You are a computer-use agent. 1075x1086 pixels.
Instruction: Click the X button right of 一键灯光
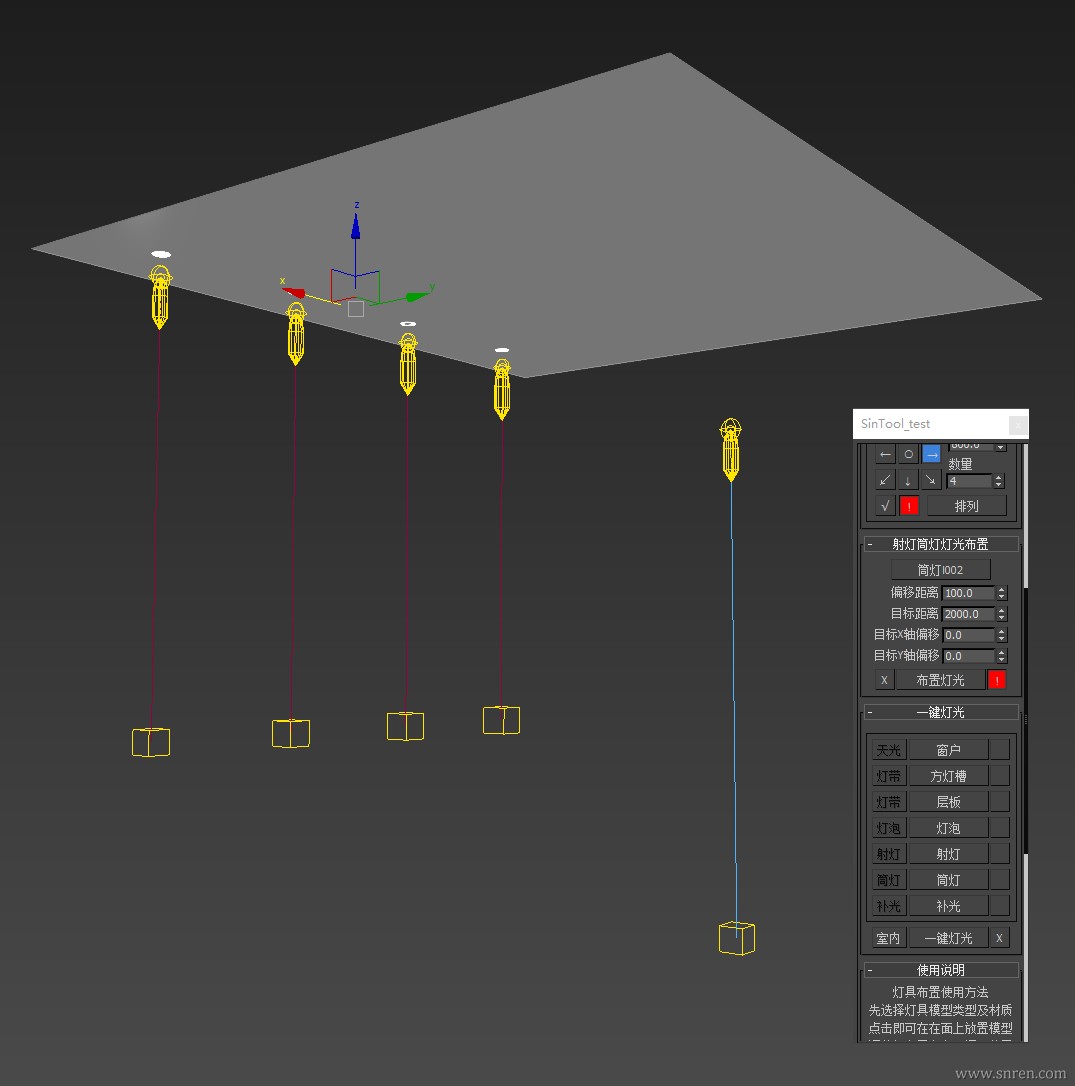click(999, 938)
